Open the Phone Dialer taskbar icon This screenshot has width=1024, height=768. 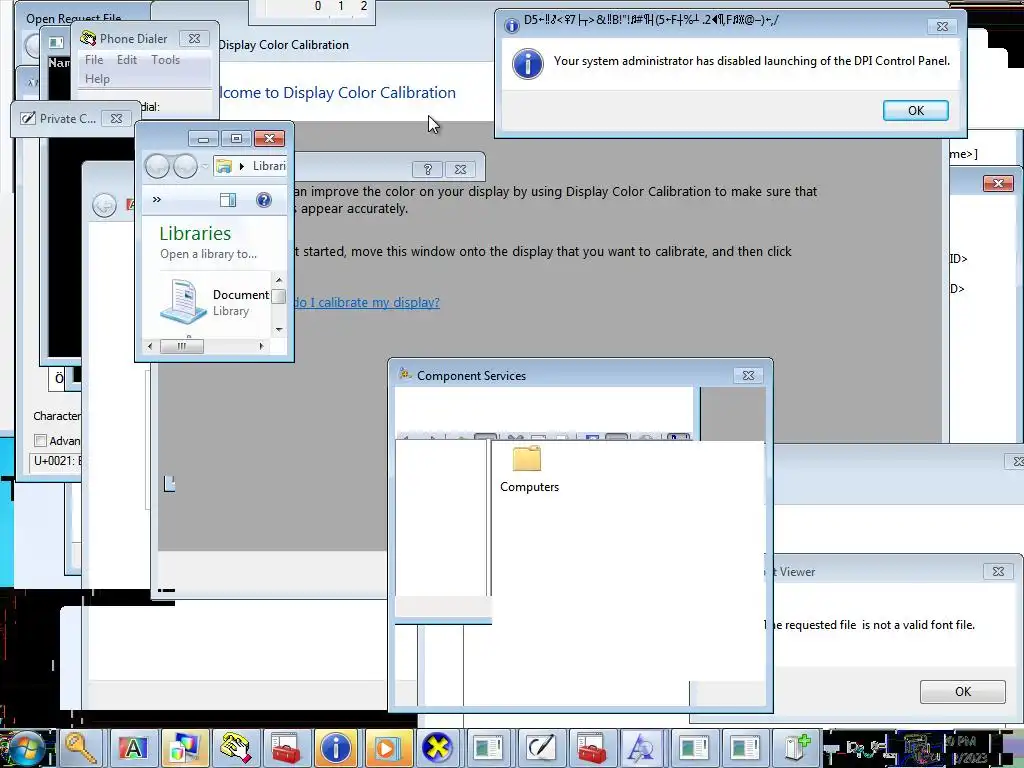point(236,748)
